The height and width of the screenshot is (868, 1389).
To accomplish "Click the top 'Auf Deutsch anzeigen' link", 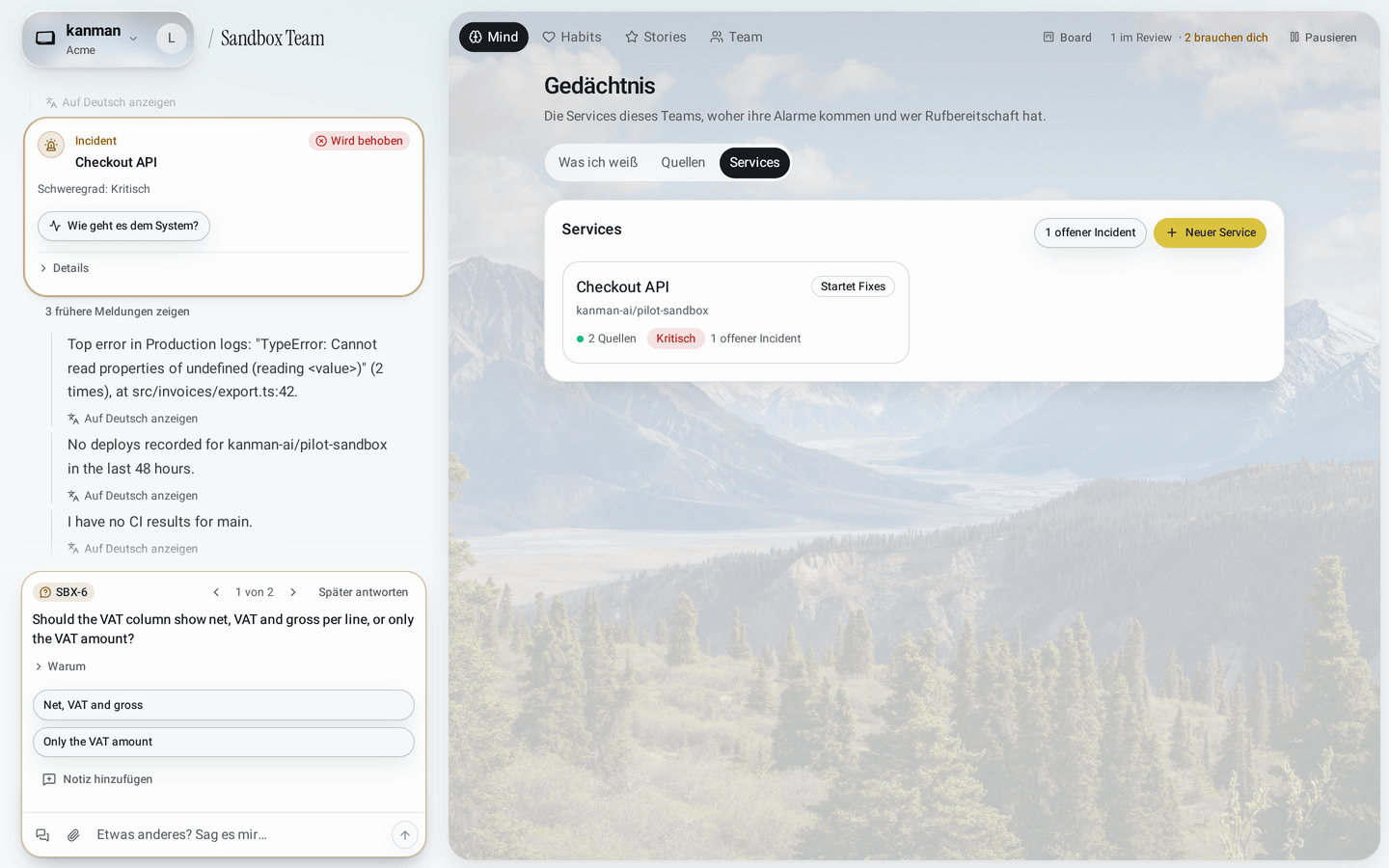I will pos(110,102).
